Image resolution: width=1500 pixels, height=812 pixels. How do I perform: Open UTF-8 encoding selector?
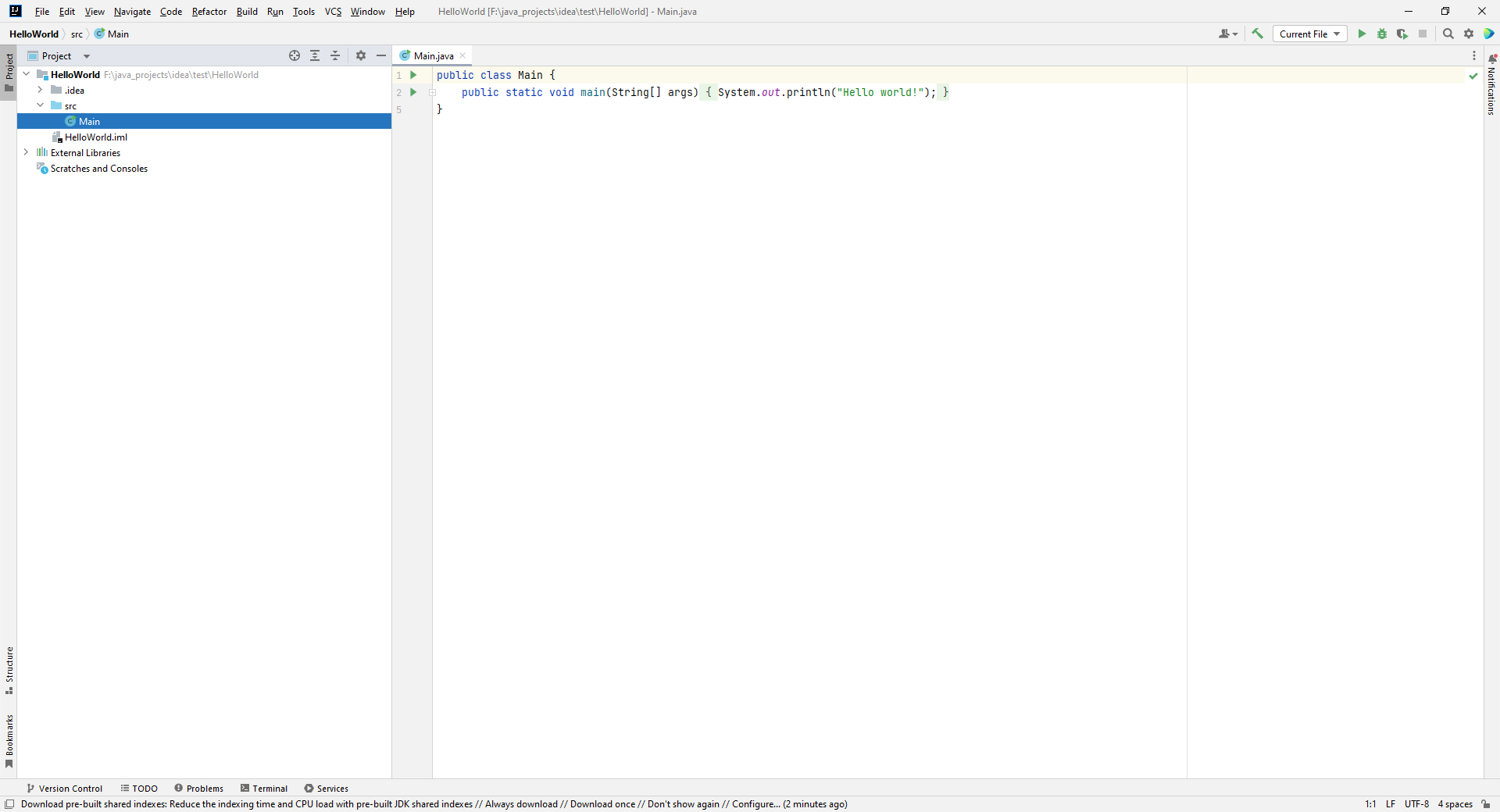click(1416, 804)
